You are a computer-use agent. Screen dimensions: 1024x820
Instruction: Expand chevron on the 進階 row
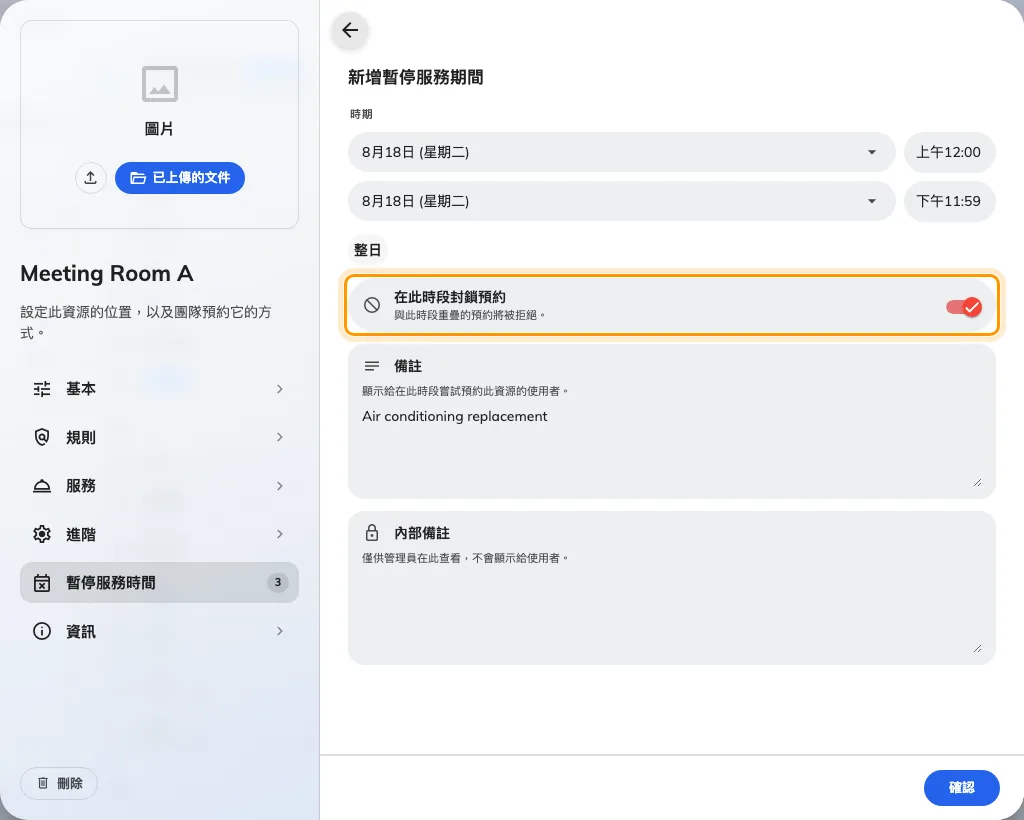click(280, 534)
